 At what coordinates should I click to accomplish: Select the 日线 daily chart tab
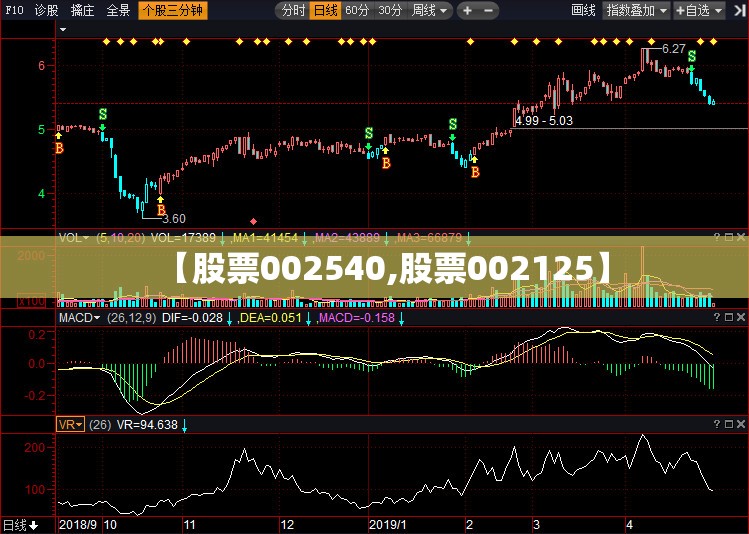tap(325, 10)
